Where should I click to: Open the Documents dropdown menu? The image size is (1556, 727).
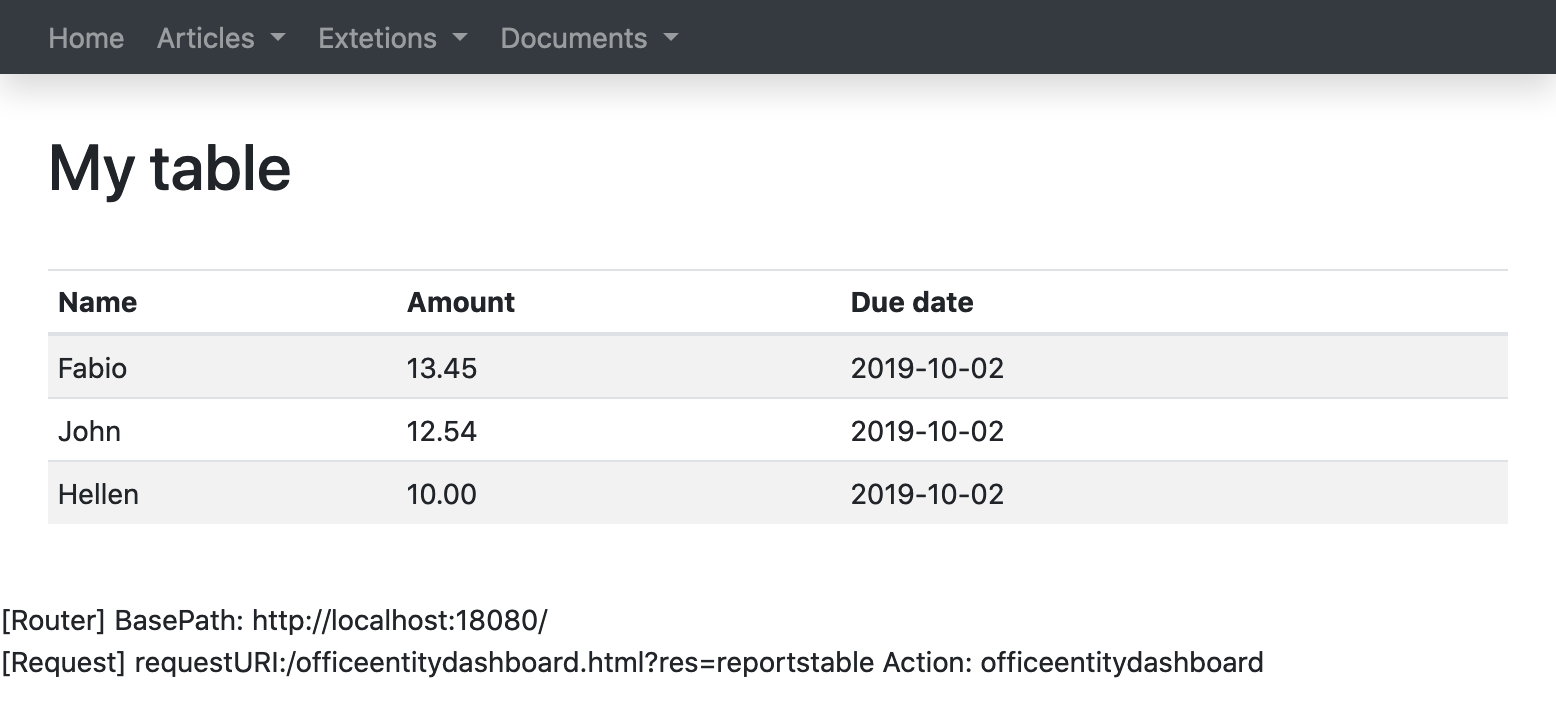click(590, 38)
